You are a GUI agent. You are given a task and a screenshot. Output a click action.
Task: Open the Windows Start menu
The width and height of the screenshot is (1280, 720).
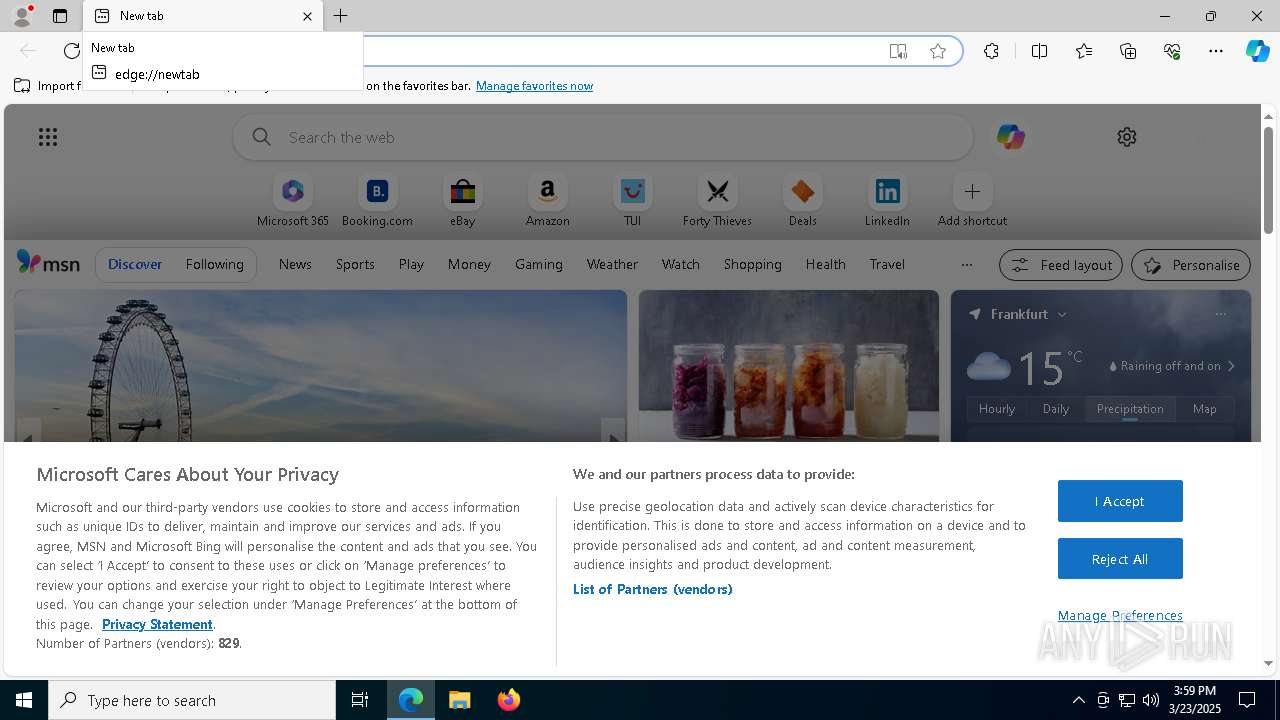point(24,700)
